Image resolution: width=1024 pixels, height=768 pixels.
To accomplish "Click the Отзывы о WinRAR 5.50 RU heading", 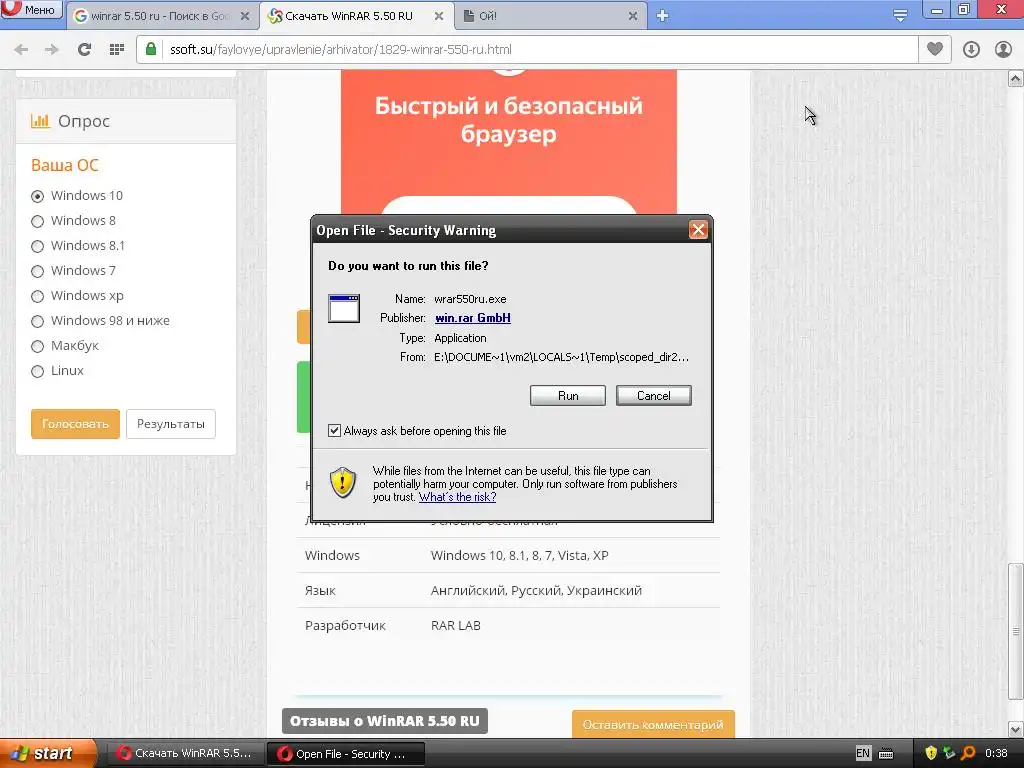I will pos(385,721).
